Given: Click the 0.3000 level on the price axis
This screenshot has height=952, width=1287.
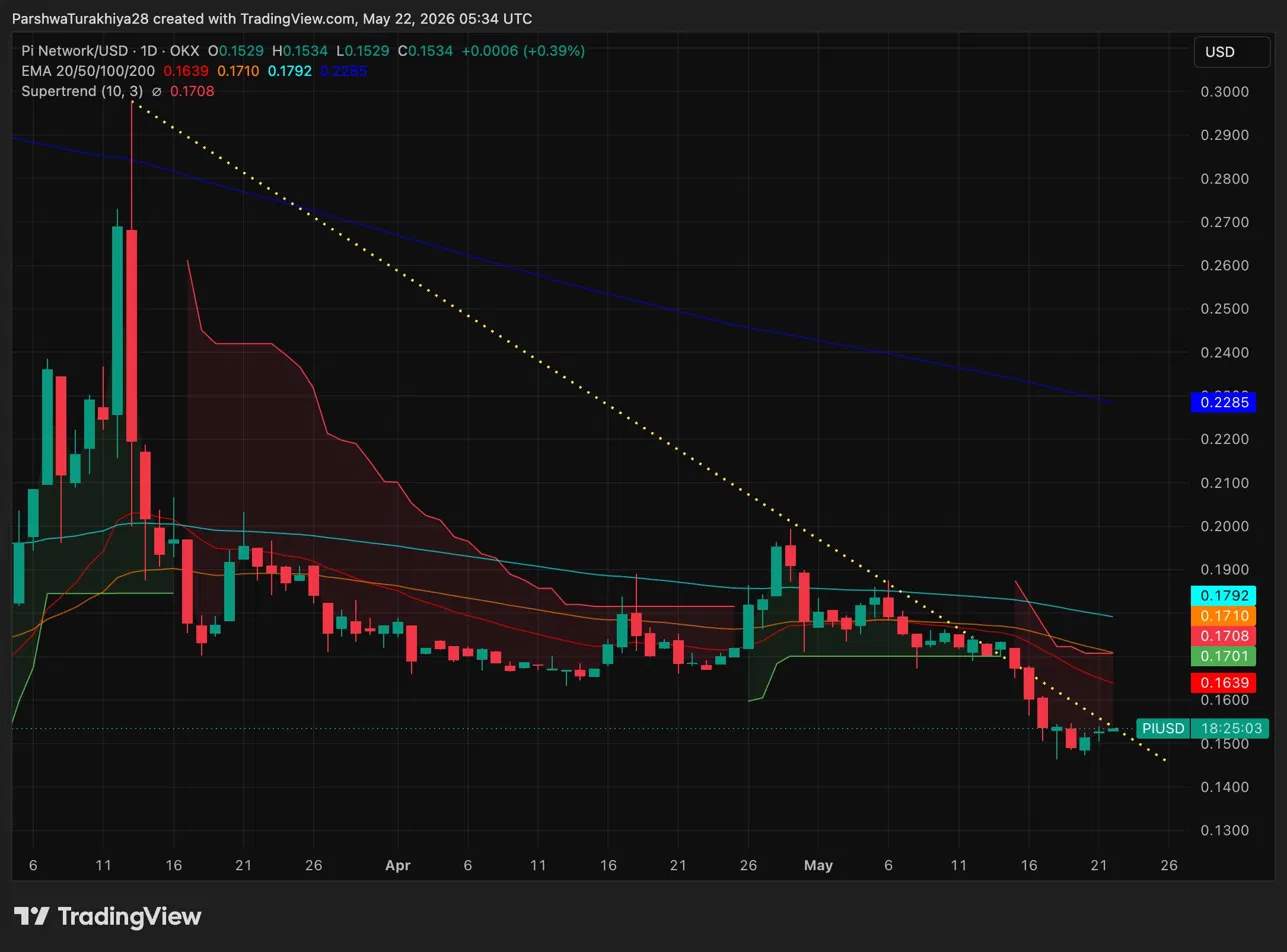Looking at the screenshot, I should pyautogui.click(x=1223, y=92).
